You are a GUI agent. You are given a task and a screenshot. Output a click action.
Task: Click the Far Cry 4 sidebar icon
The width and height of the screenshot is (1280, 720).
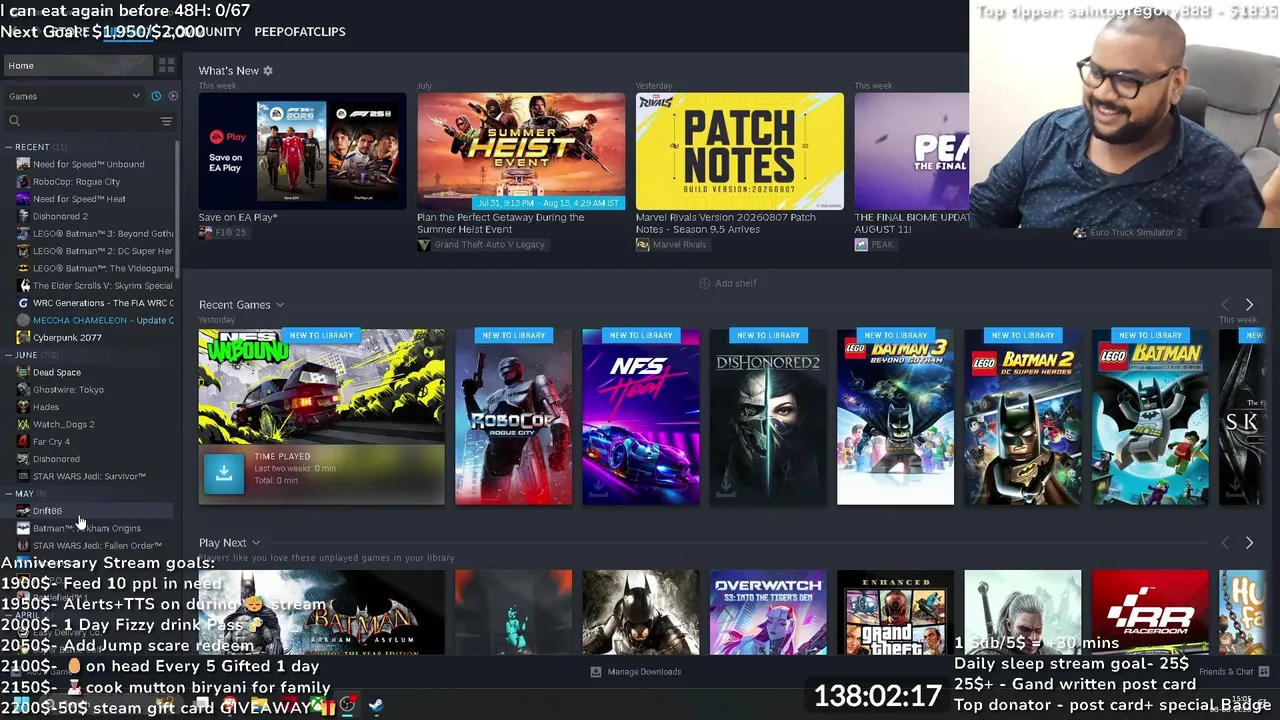pos(23,441)
